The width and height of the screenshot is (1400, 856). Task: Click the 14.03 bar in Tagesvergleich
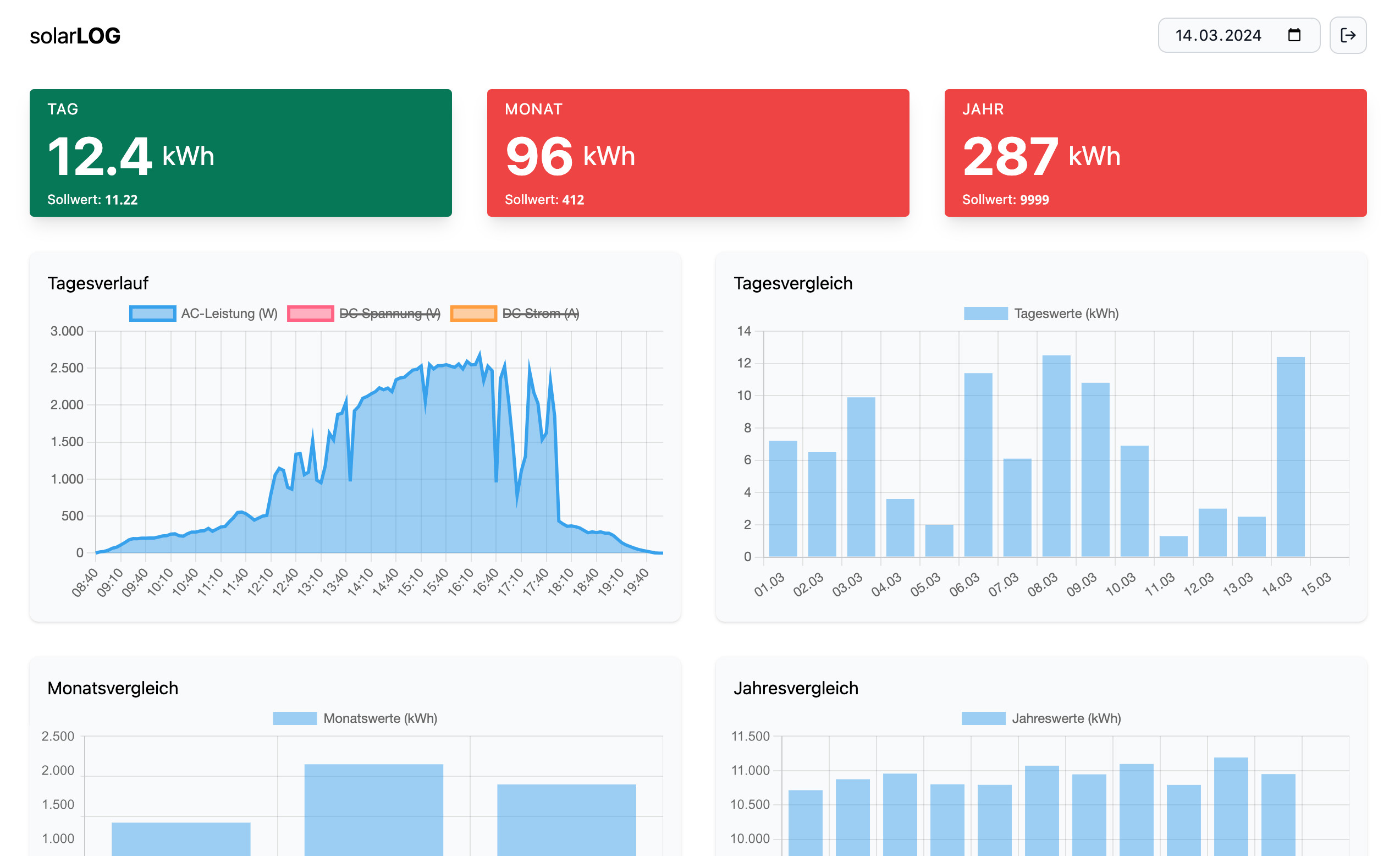1290,457
